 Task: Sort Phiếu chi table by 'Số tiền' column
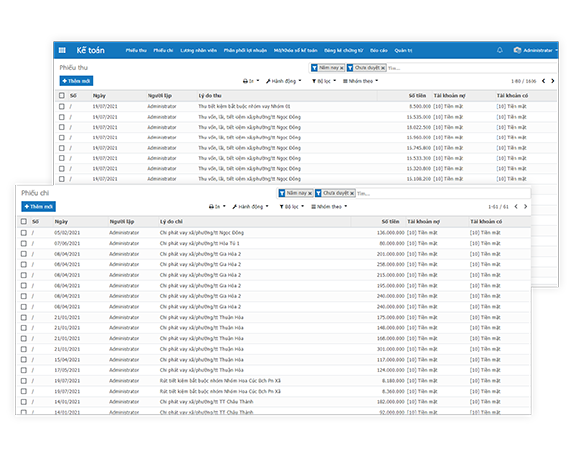[x=390, y=221]
